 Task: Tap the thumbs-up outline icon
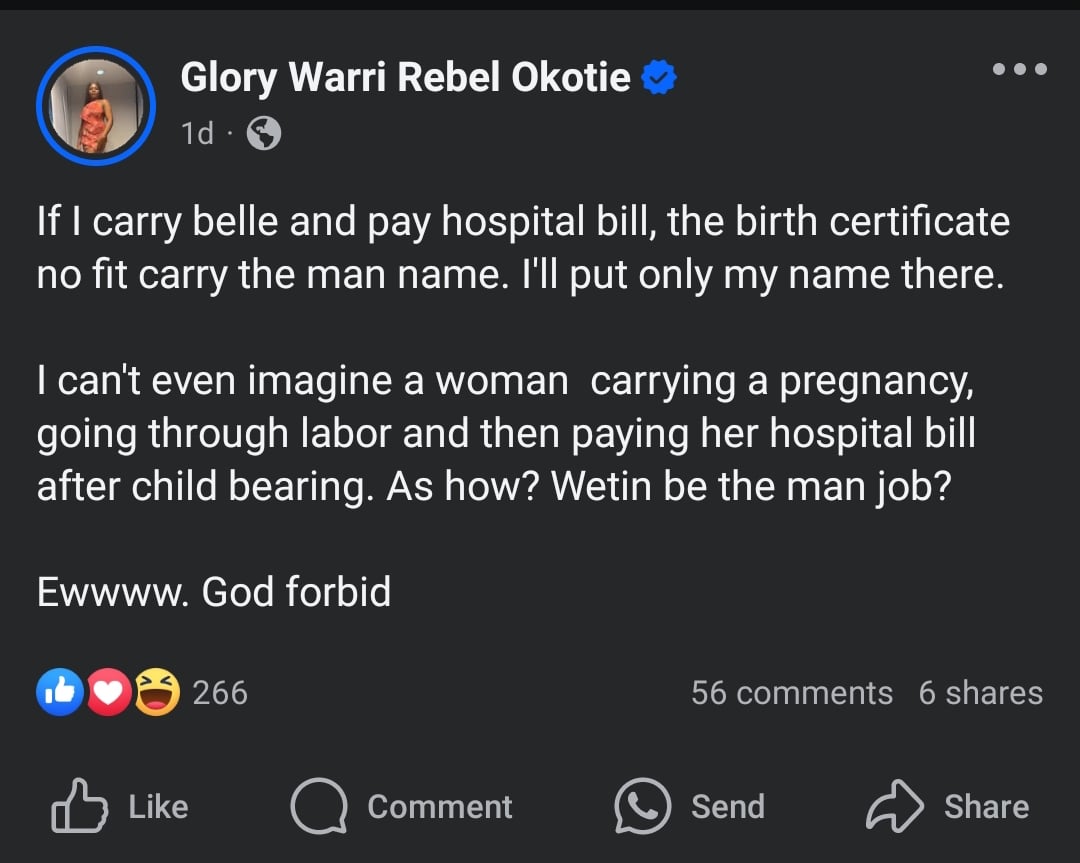(78, 806)
